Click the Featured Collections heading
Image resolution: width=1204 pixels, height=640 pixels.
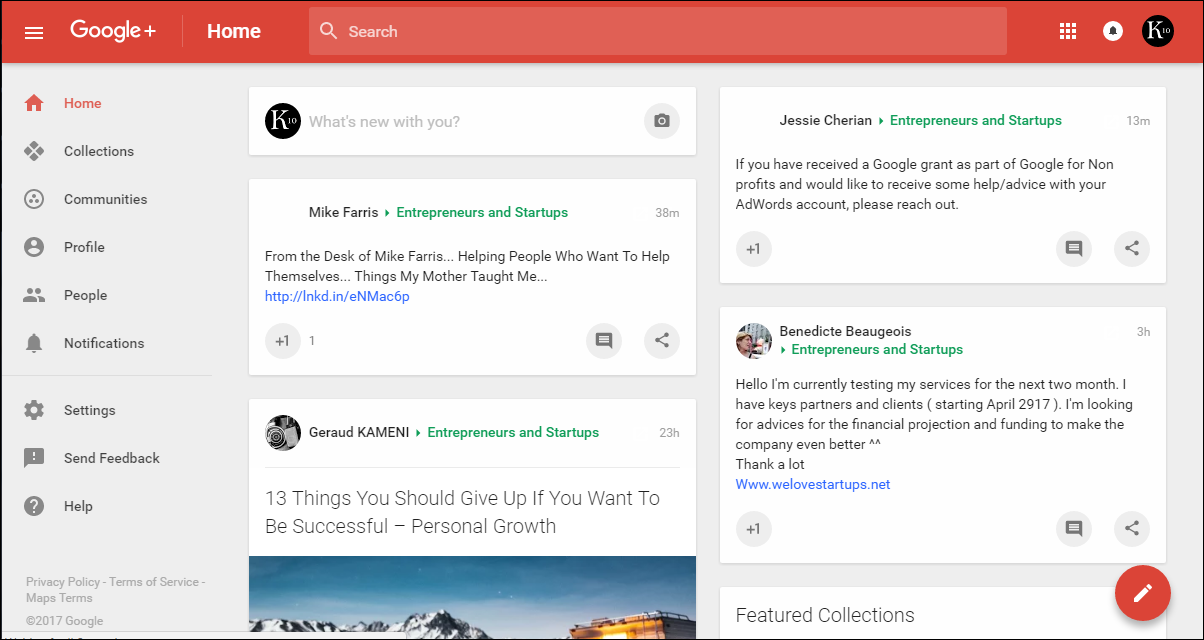click(825, 615)
